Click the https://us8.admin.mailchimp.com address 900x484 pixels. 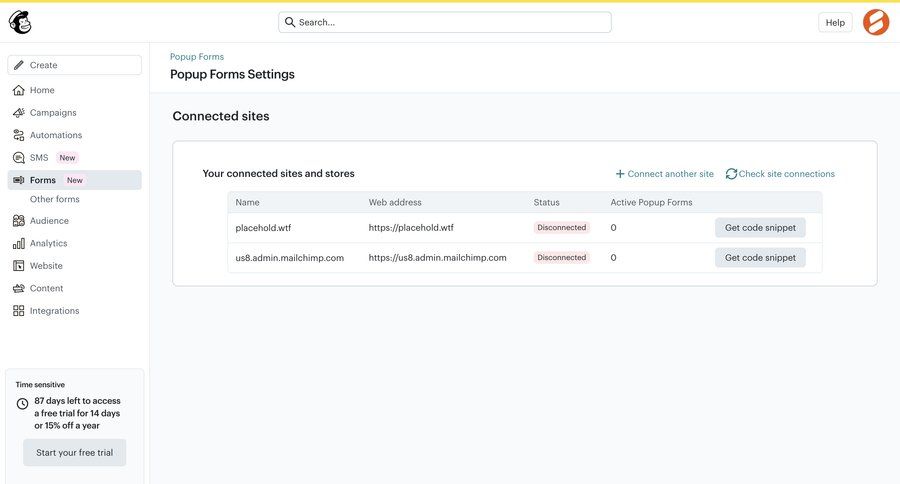tap(437, 257)
